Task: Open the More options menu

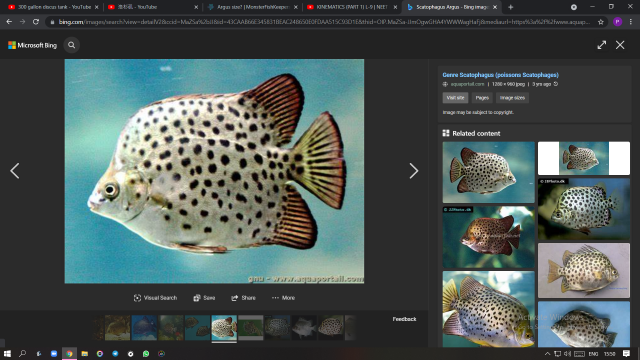Action: (283, 298)
